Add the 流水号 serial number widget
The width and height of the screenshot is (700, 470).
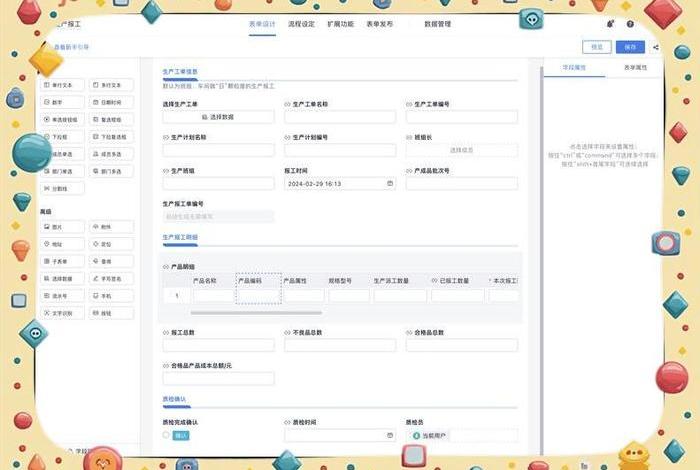tap(62, 296)
